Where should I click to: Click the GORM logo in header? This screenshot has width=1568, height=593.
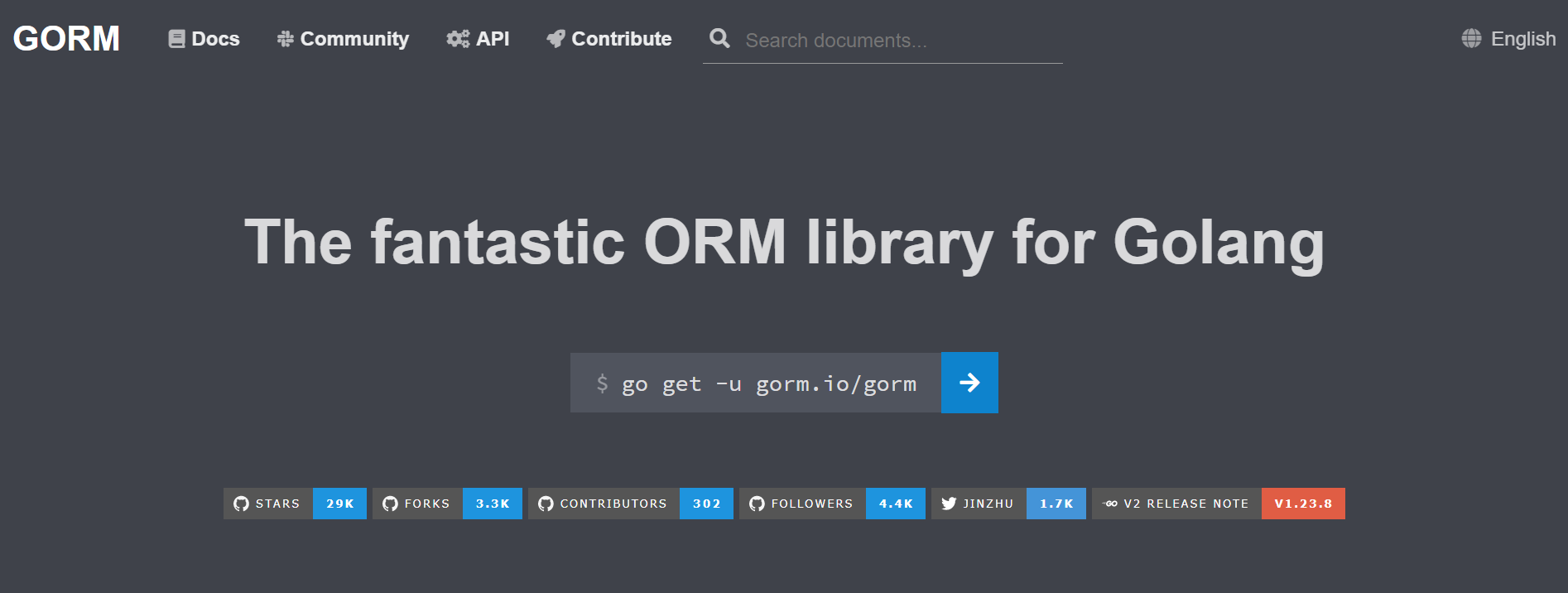pyautogui.click(x=66, y=39)
